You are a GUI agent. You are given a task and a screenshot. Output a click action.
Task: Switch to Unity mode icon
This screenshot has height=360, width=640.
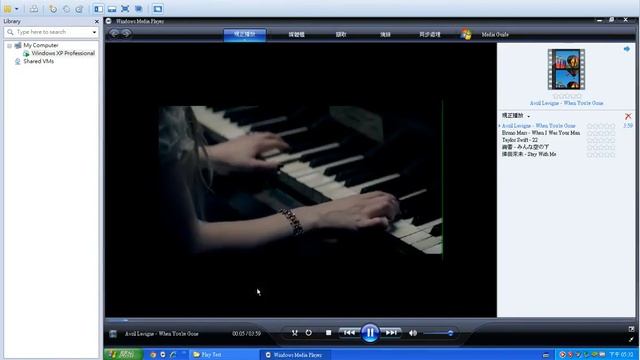pos(139,9)
